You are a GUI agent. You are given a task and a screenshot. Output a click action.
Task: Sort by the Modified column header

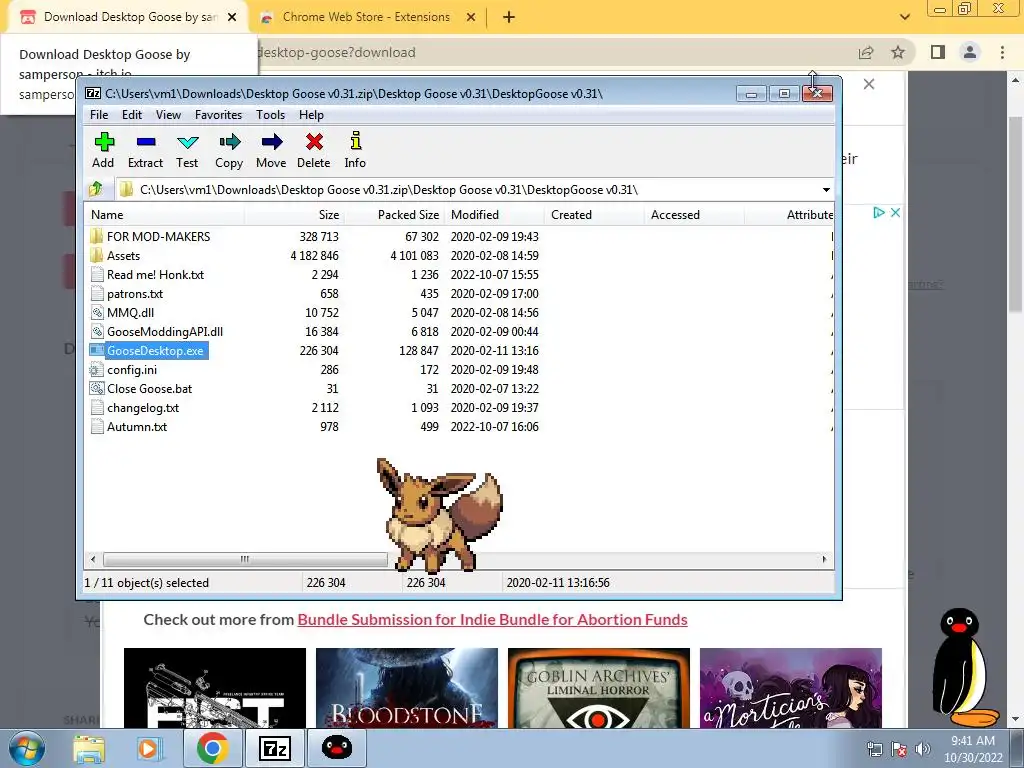tap(494, 215)
